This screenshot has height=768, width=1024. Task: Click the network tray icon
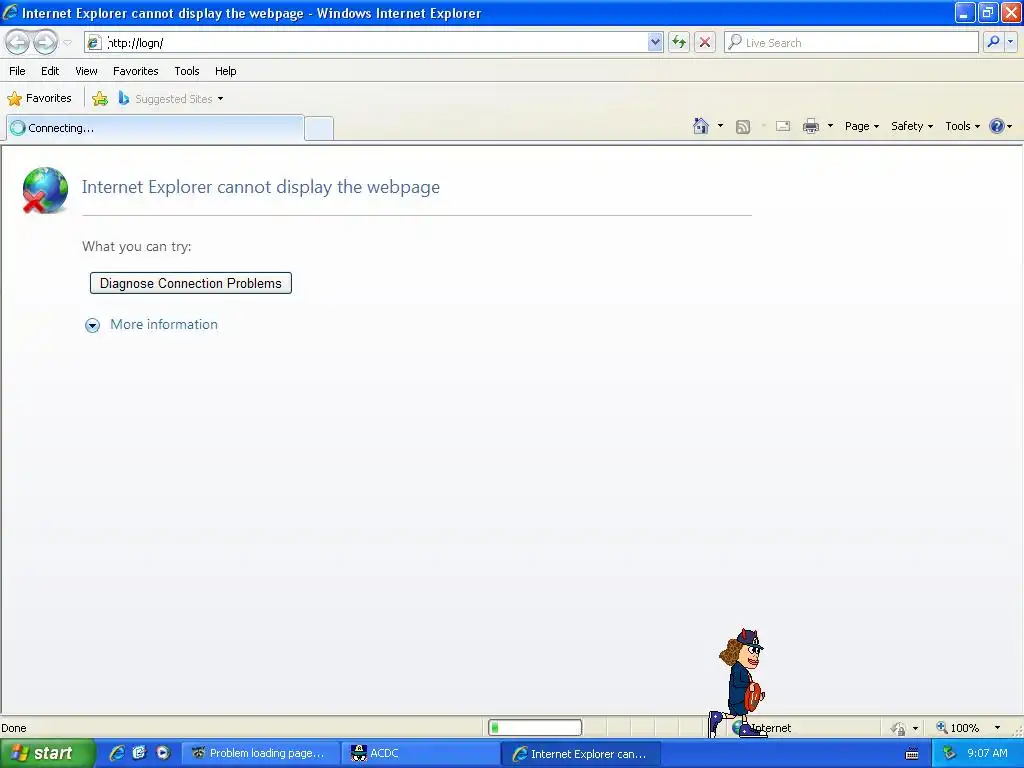tap(950, 753)
